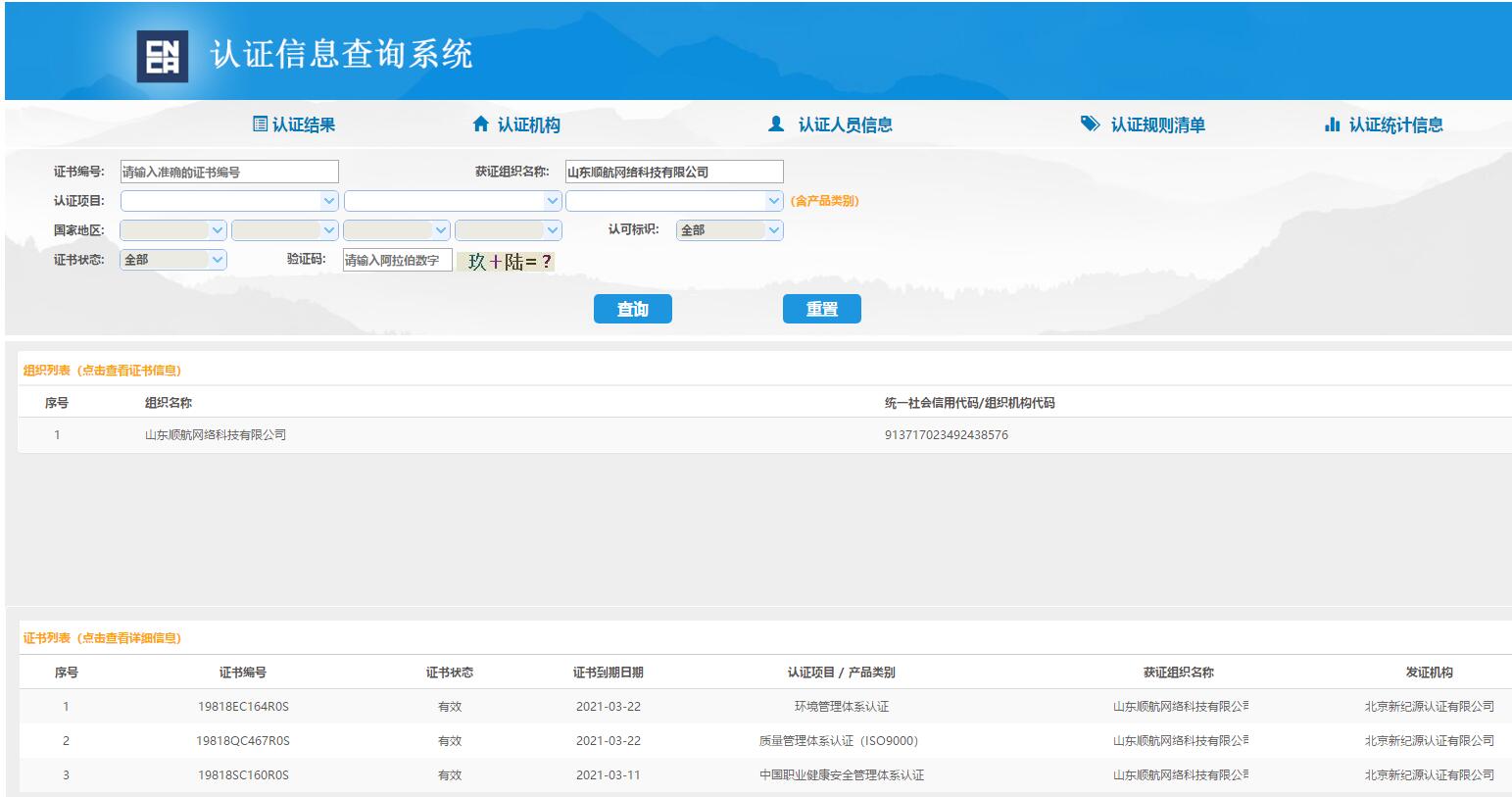Image resolution: width=1512 pixels, height=797 pixels.
Task: Select organization row 山东顺航网络科技有限公司
Action: tap(764, 435)
